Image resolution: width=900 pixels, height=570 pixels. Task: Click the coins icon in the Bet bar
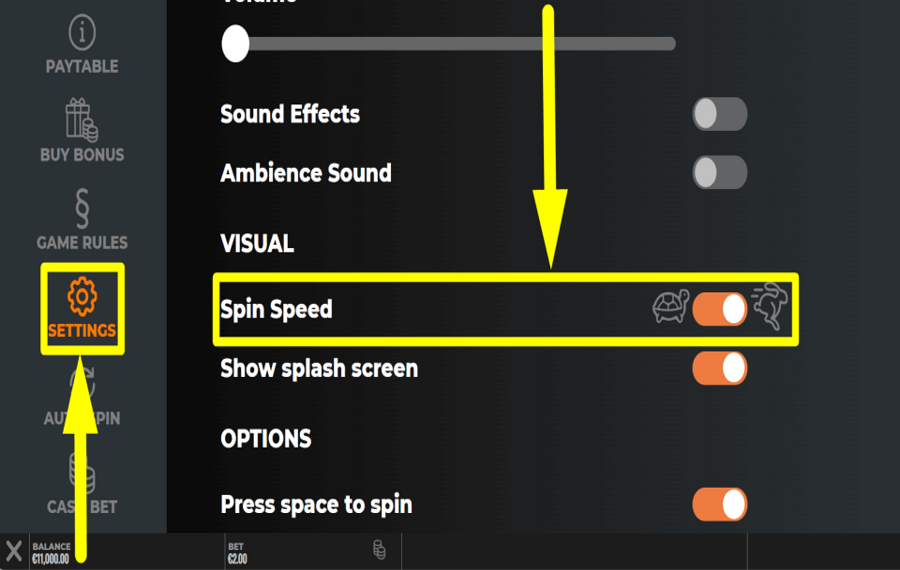click(379, 550)
